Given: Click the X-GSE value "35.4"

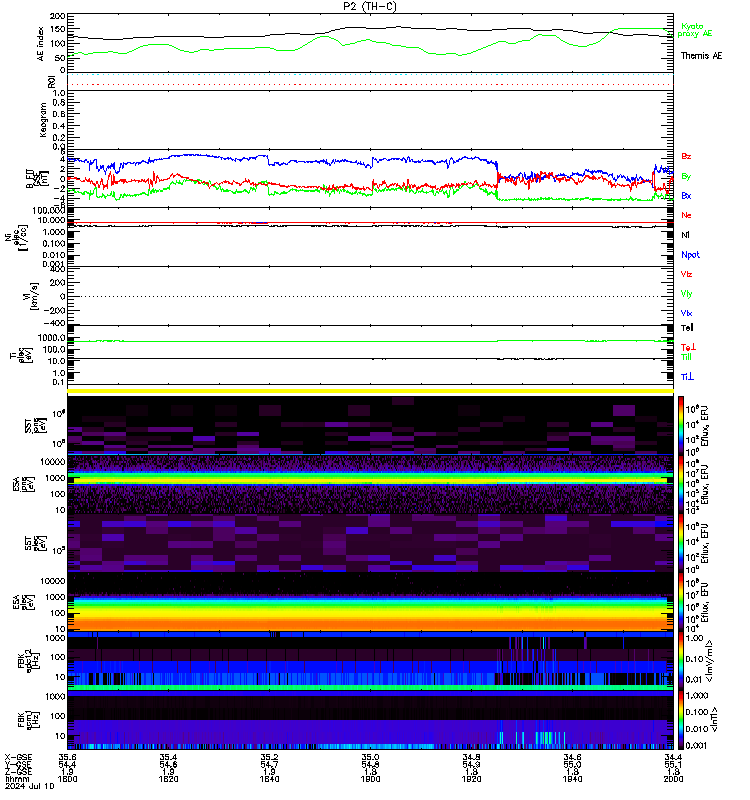Looking at the screenshot, I should coord(168,758).
